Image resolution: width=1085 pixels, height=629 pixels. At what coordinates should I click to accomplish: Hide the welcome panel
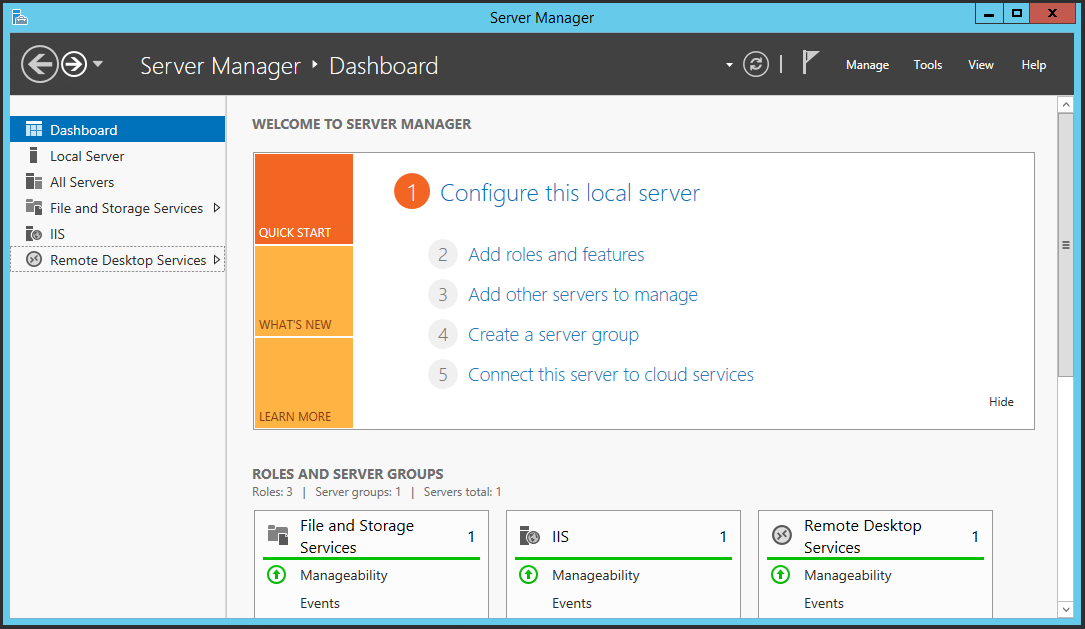(1001, 402)
